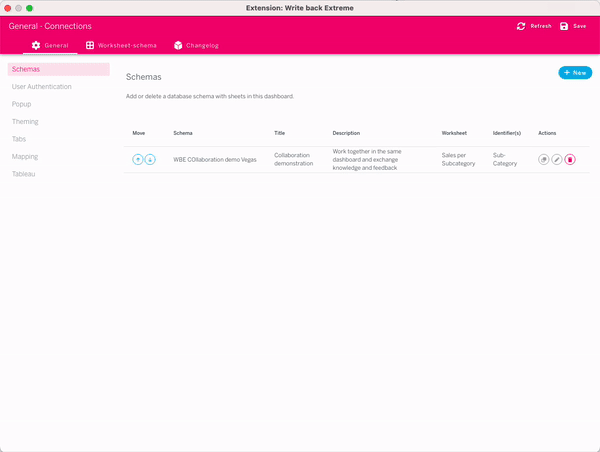Delete the schema with trash icon
Viewport: 600px width, 452px height.
click(570, 159)
